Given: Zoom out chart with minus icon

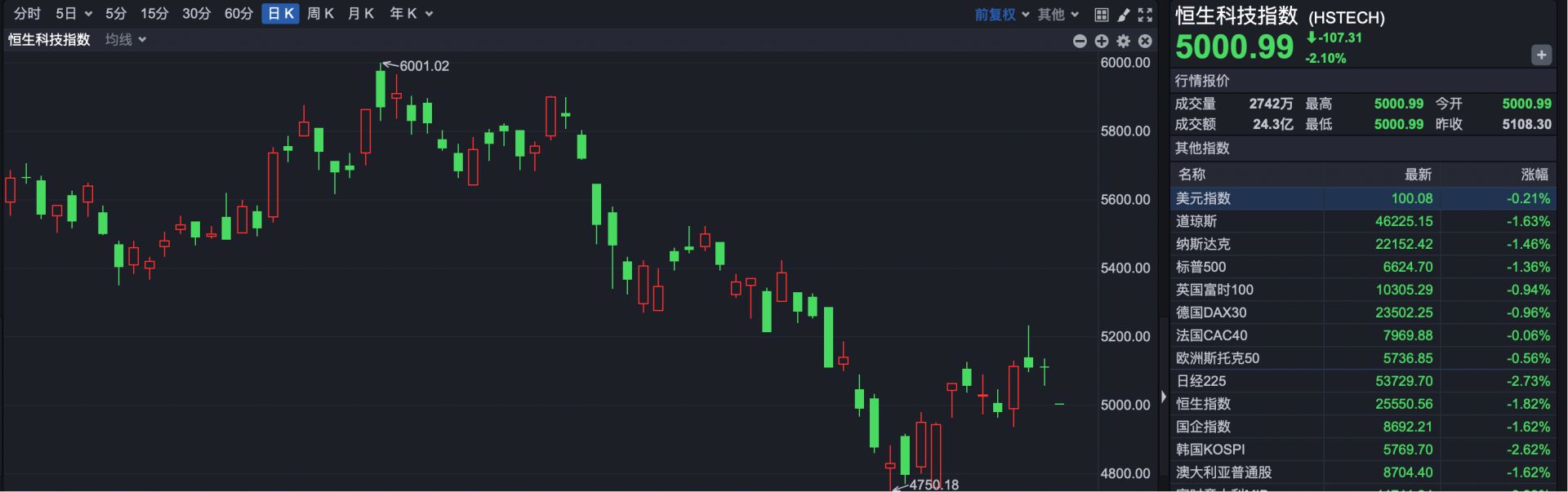Looking at the screenshot, I should pos(1080,41).
